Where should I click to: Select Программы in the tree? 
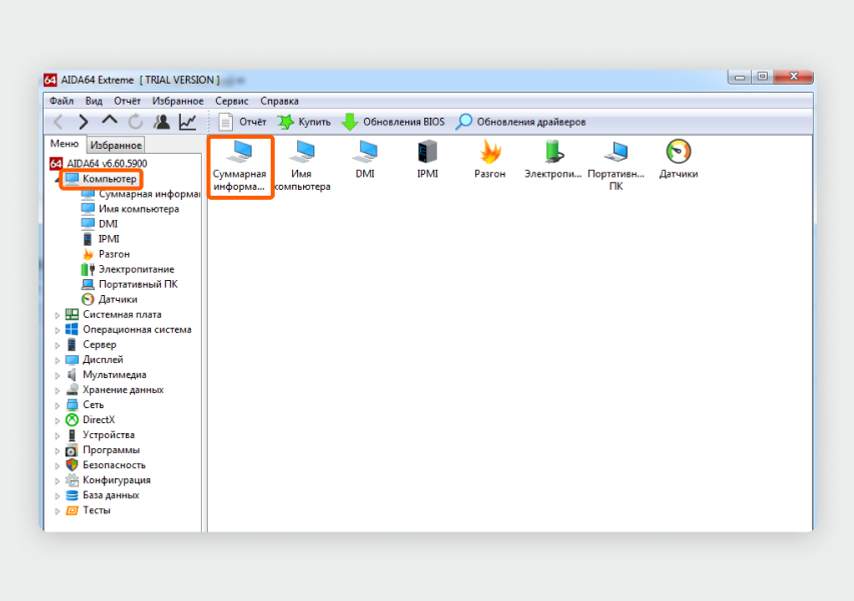pyautogui.click(x=102, y=450)
